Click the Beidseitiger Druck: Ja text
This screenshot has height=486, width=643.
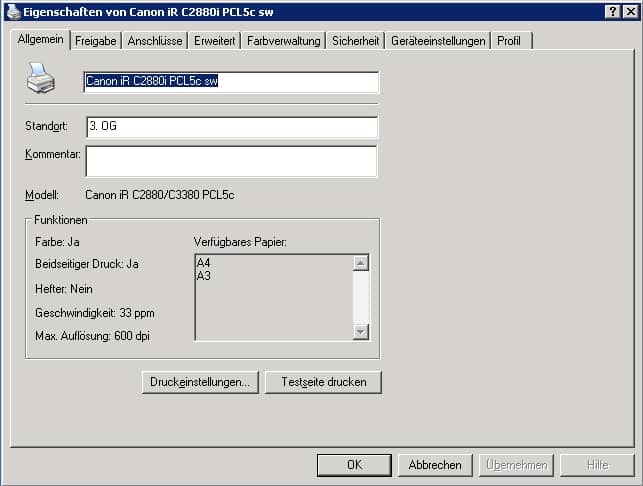(87, 264)
